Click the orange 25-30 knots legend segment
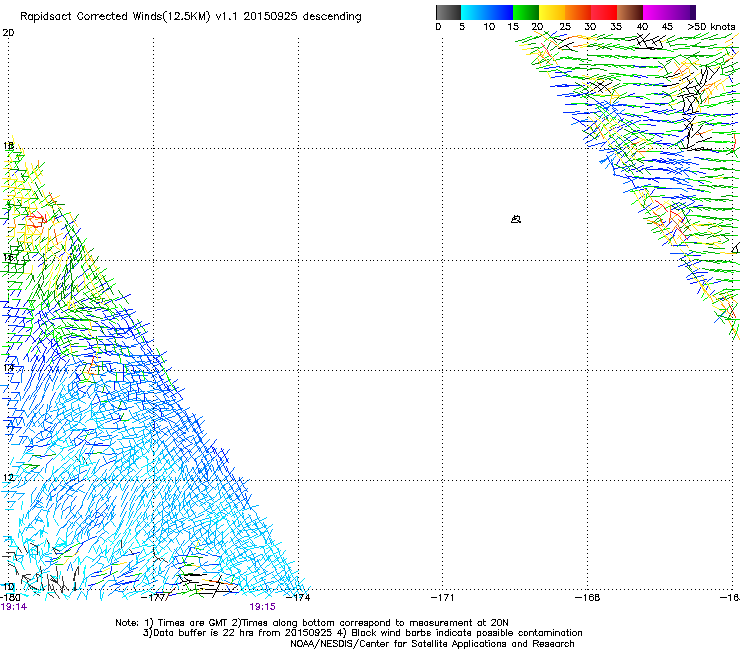Image resolution: width=740 pixels, height=650 pixels. pyautogui.click(x=578, y=12)
